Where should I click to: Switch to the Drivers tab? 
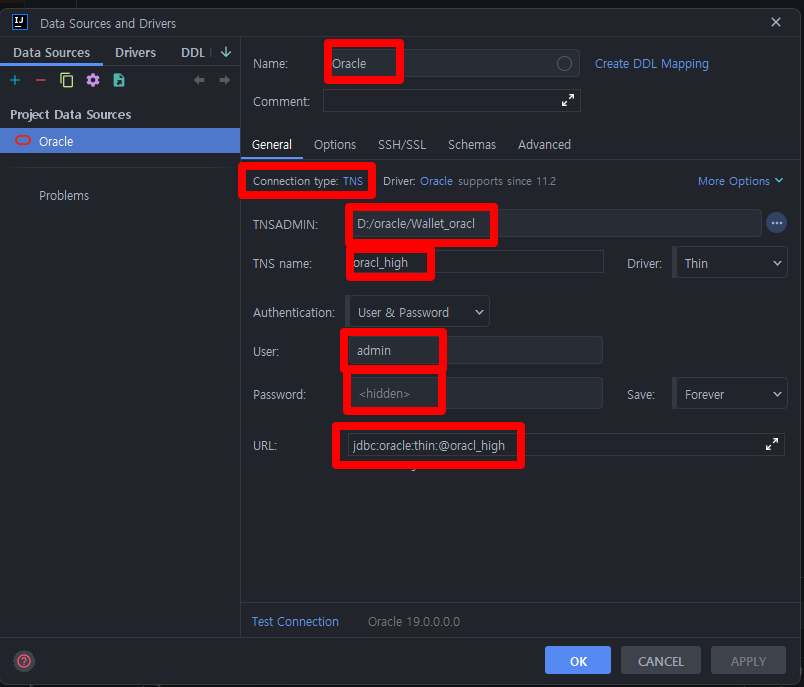(x=135, y=53)
